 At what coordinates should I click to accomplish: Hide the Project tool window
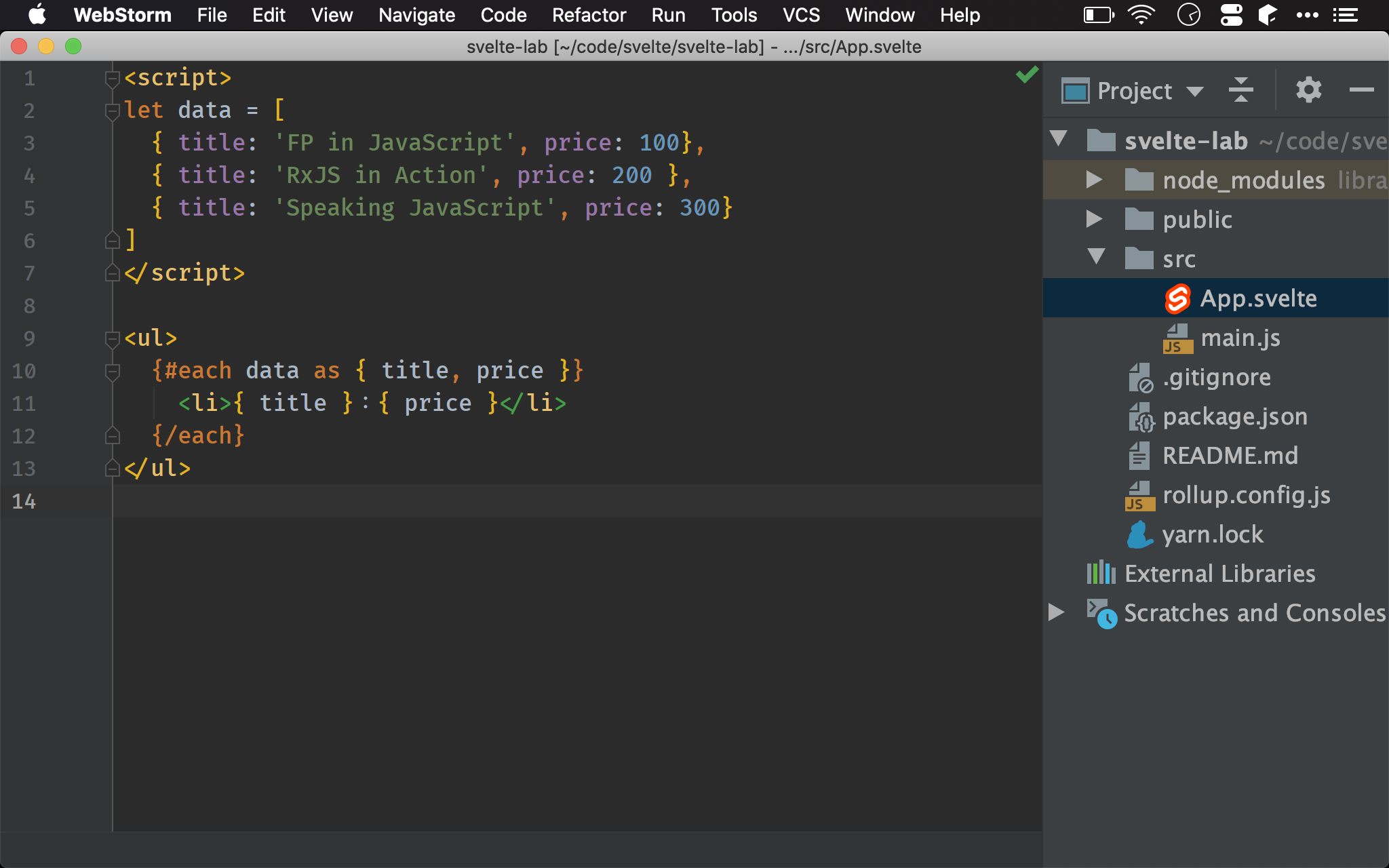tap(1361, 90)
